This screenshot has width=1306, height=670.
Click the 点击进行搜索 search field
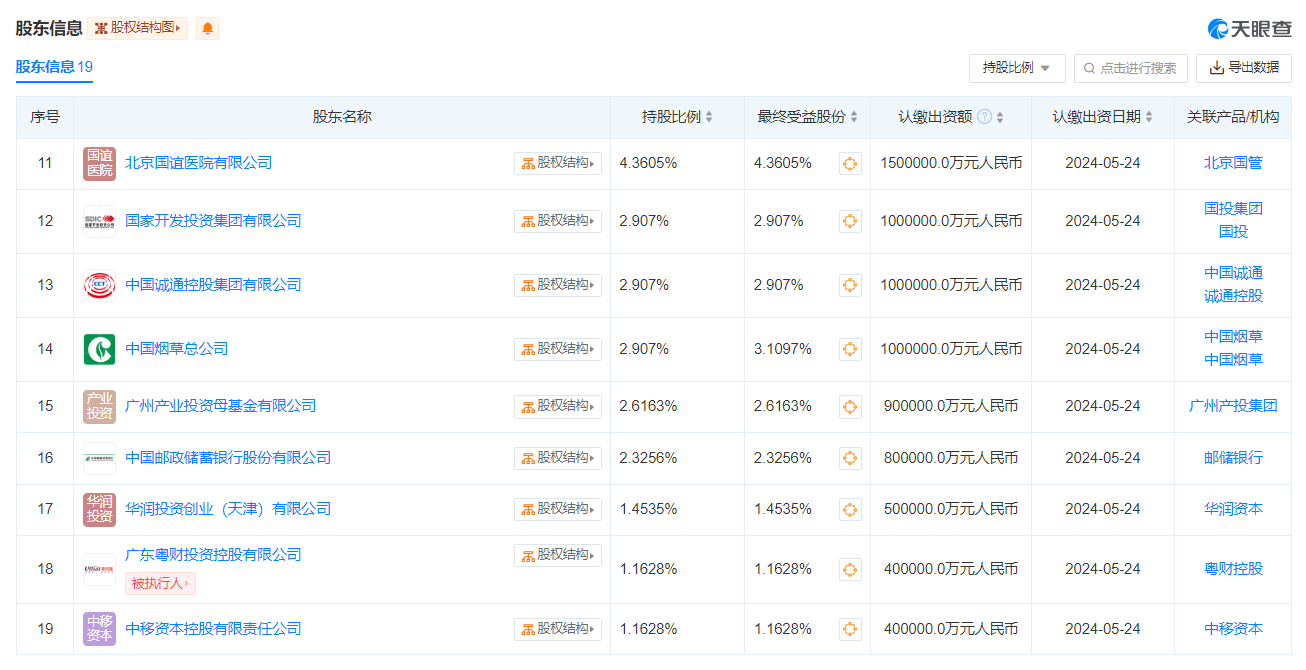[1131, 68]
